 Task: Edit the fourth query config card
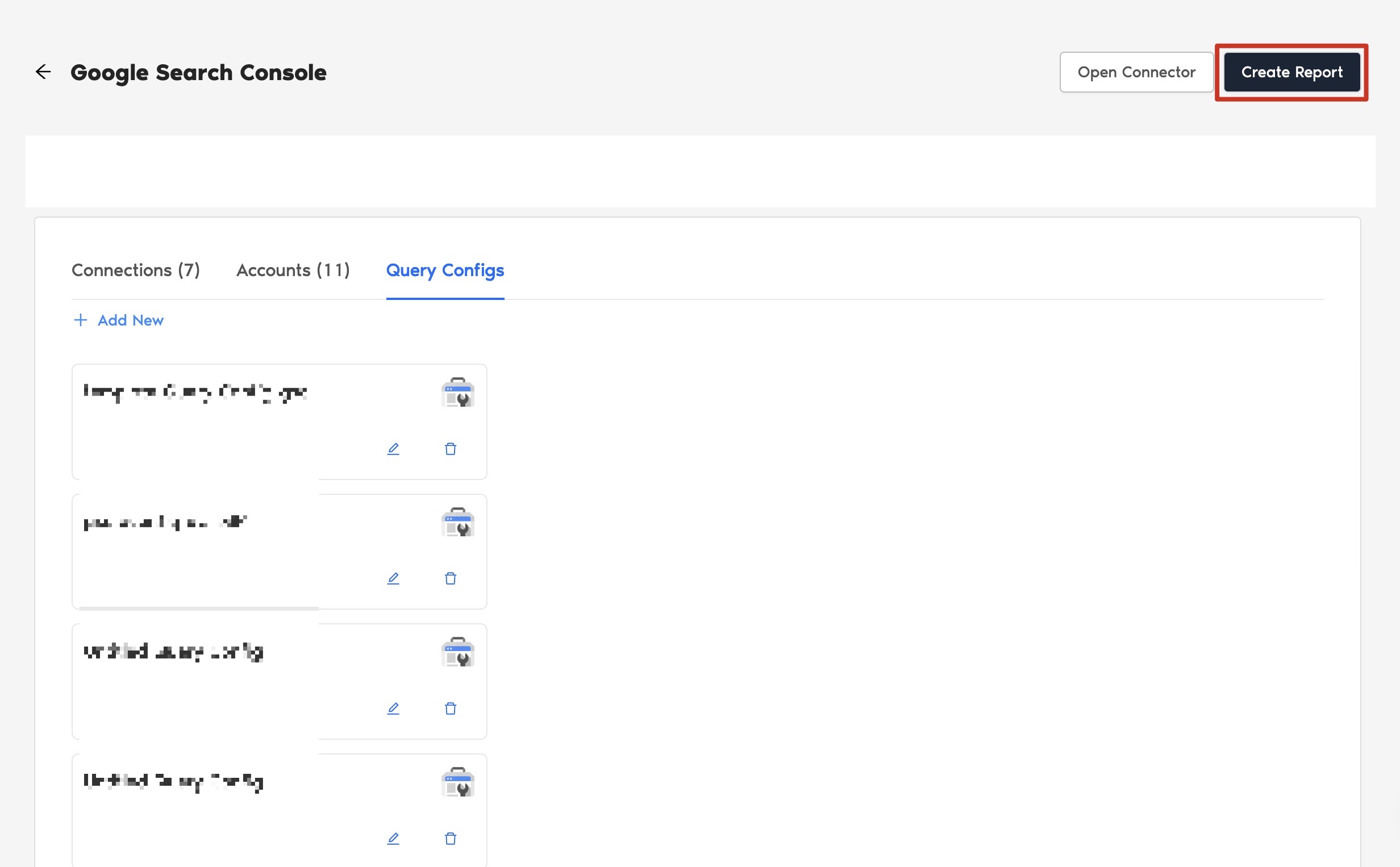click(x=393, y=839)
